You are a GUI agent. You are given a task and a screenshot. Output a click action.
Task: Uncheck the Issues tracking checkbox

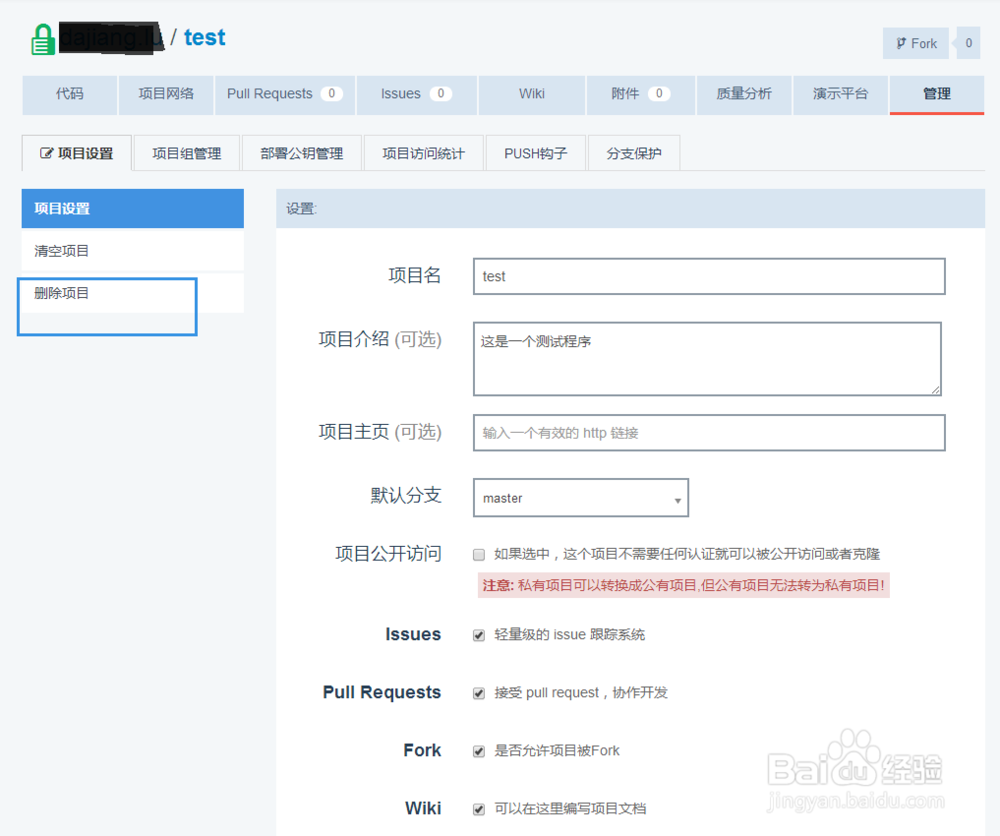point(479,634)
